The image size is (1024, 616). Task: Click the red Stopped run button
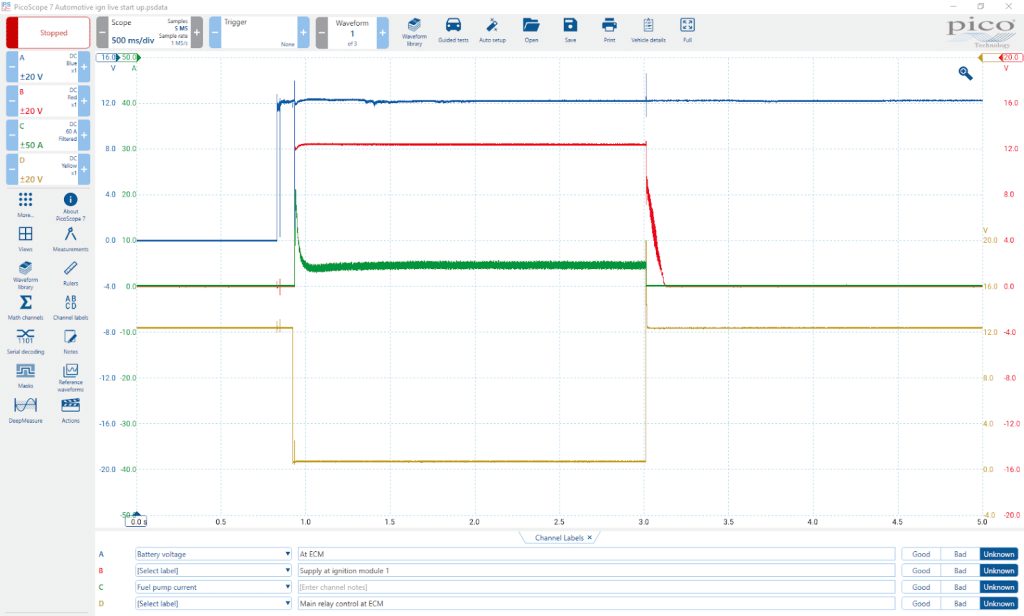[x=48, y=33]
